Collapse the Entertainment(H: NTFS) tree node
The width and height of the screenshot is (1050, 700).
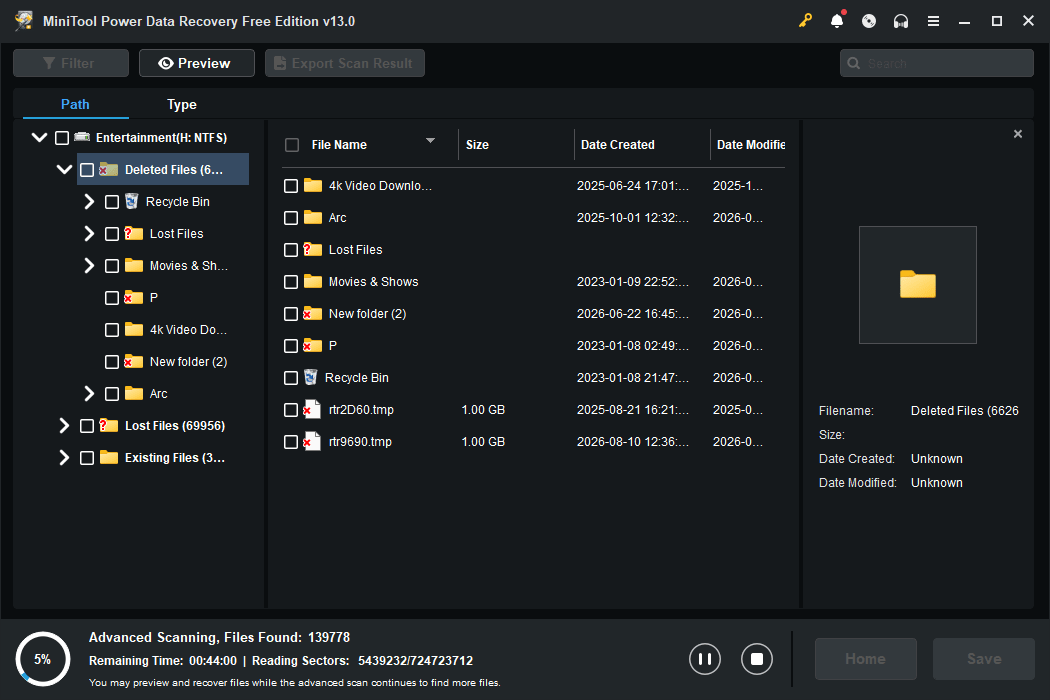pyautogui.click(x=40, y=137)
